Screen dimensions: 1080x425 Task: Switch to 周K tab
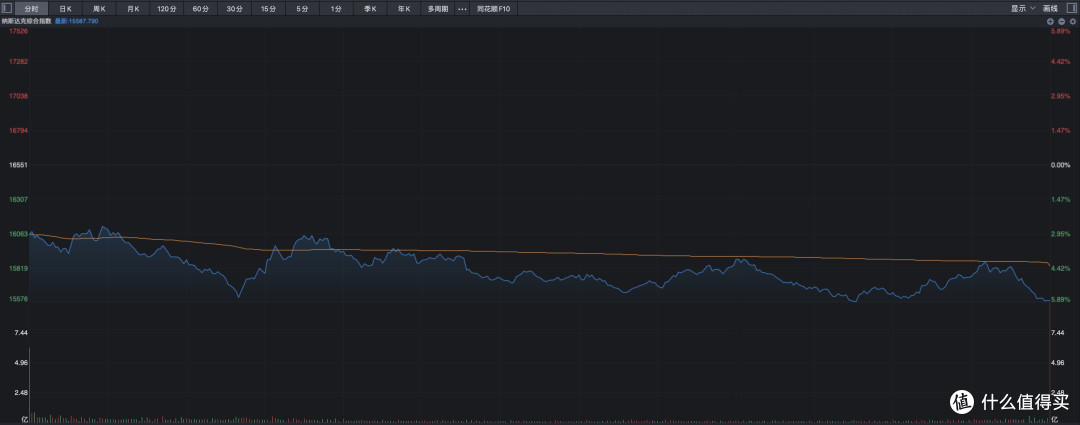[99, 9]
